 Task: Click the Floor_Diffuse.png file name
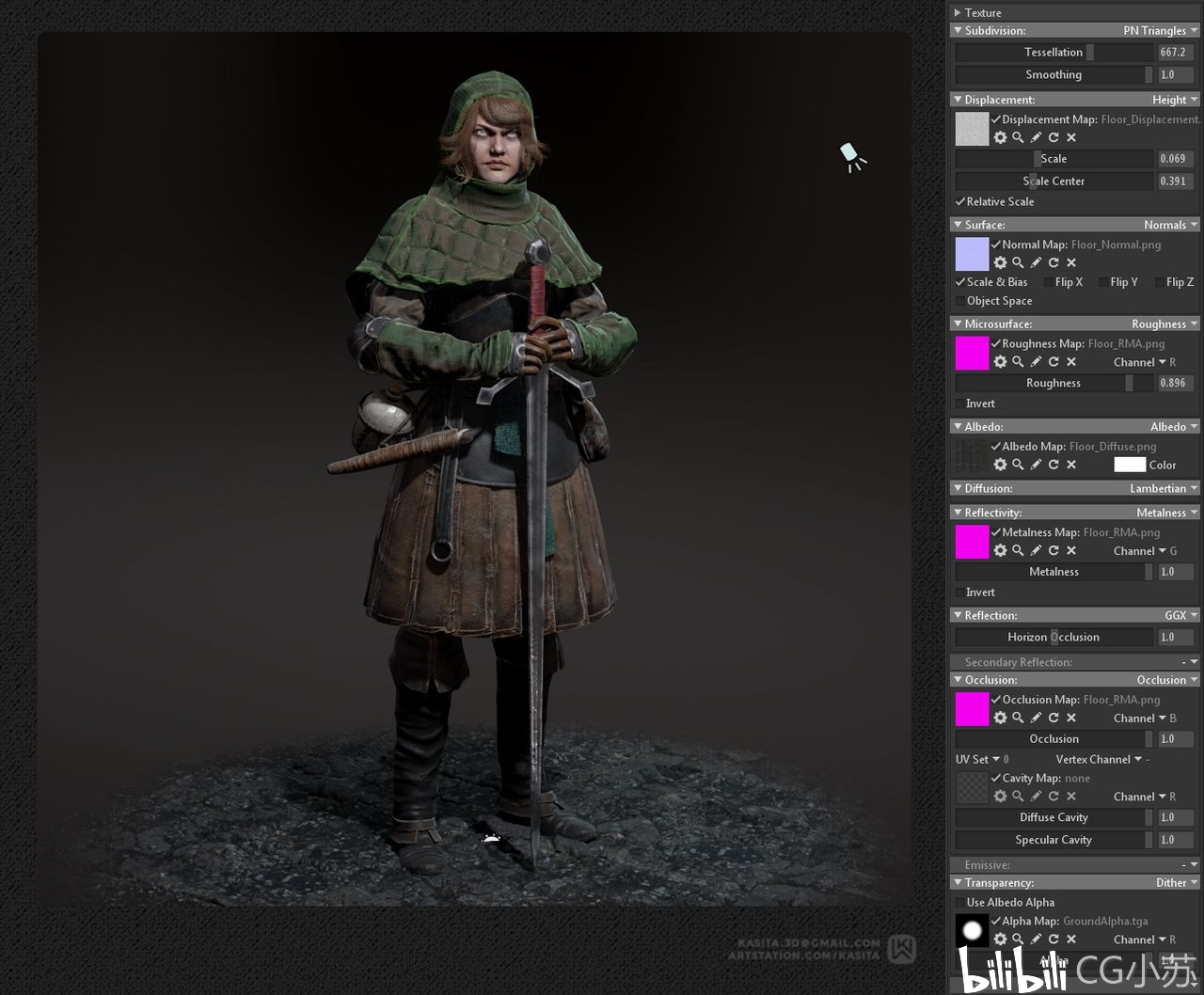(x=1113, y=447)
